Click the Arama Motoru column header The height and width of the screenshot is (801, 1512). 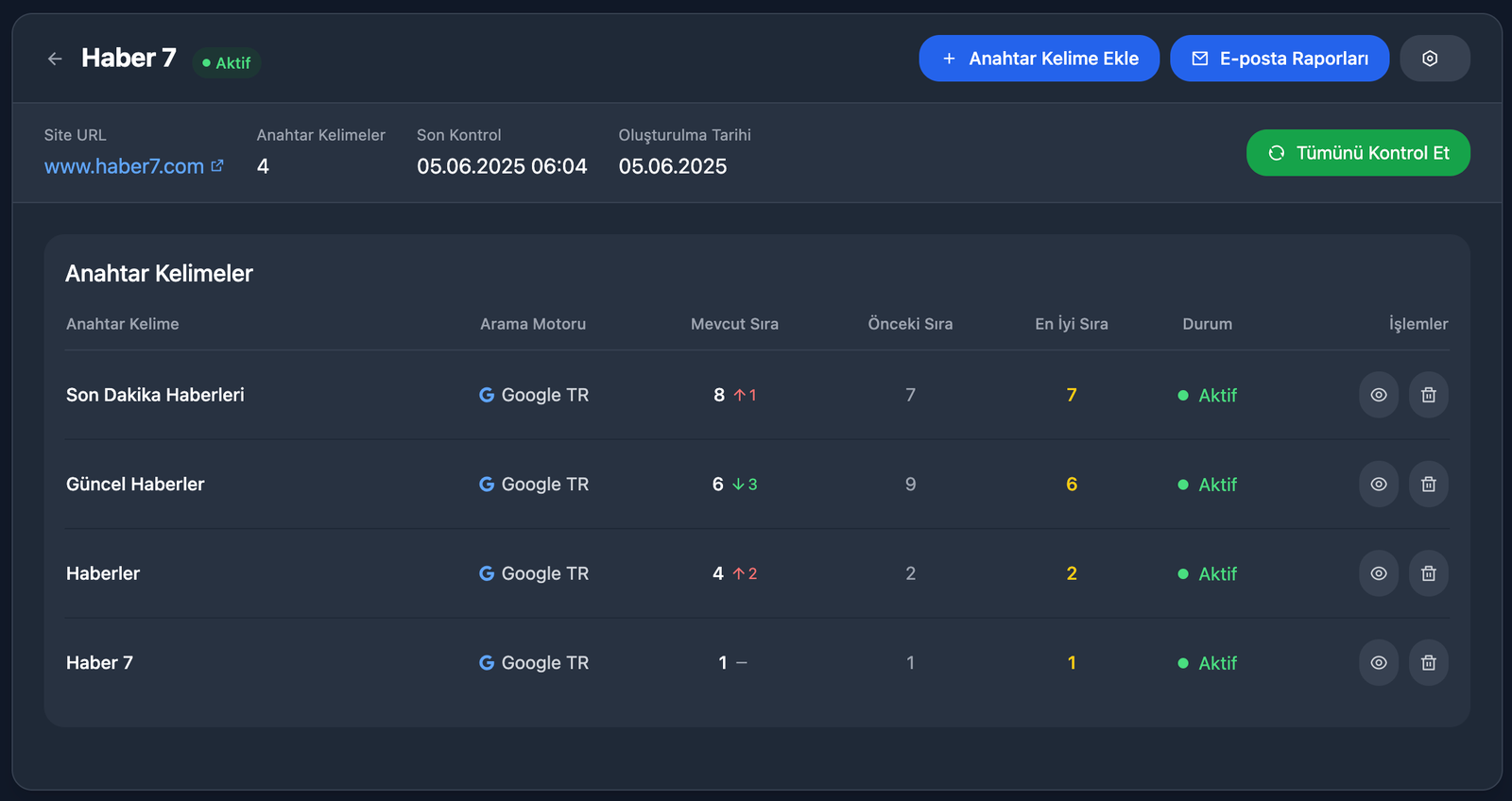pyautogui.click(x=533, y=324)
